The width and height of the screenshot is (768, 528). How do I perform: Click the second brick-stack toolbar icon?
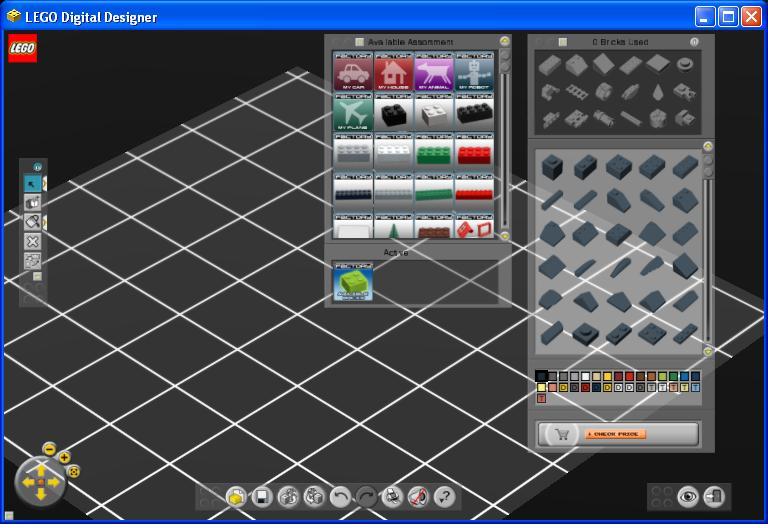tap(314, 497)
